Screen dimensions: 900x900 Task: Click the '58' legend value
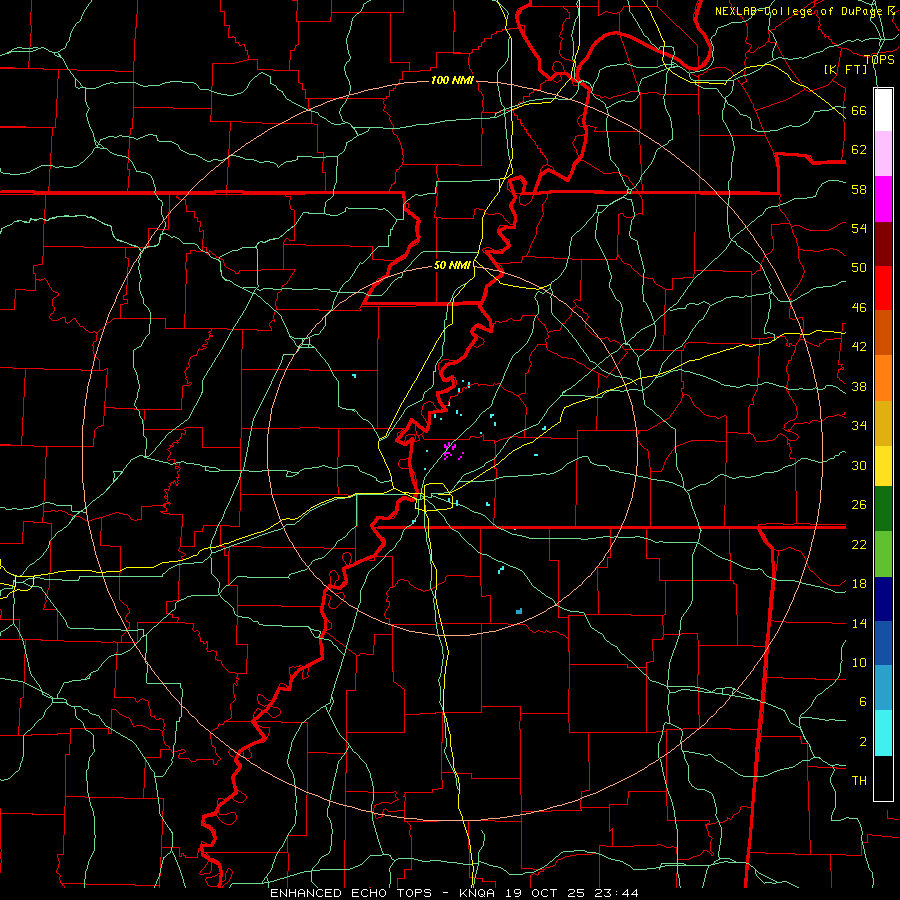[x=859, y=189]
